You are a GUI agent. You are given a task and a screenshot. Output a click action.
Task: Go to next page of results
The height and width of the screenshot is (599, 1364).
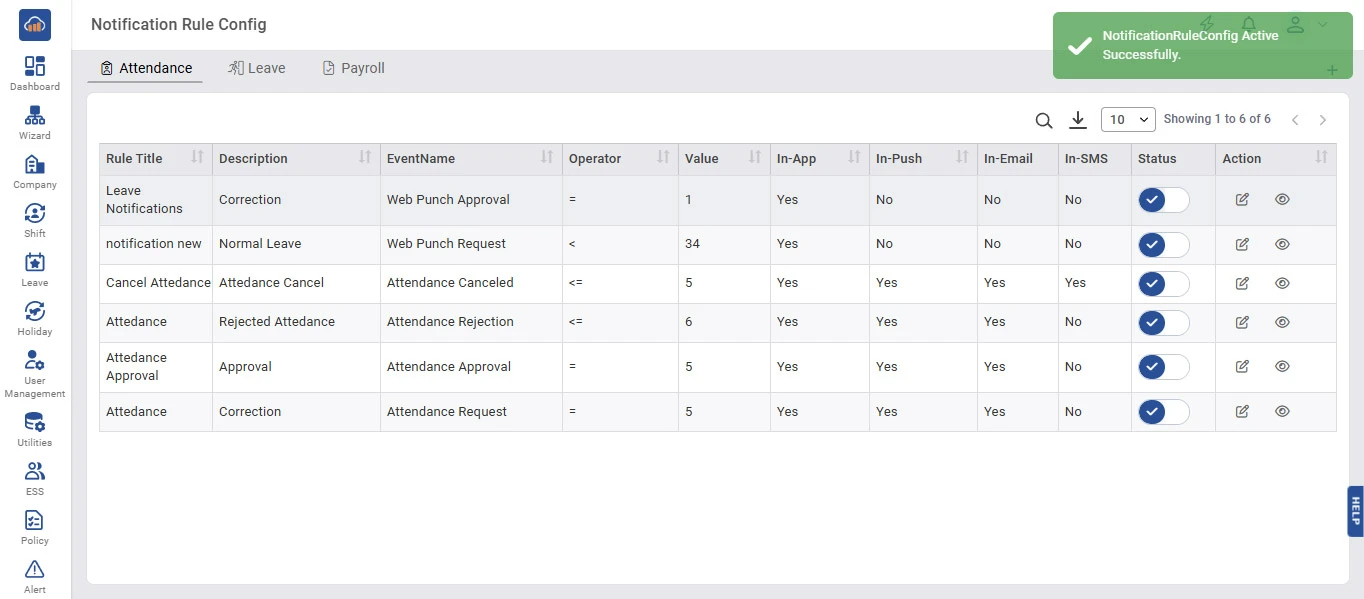[x=1323, y=120]
